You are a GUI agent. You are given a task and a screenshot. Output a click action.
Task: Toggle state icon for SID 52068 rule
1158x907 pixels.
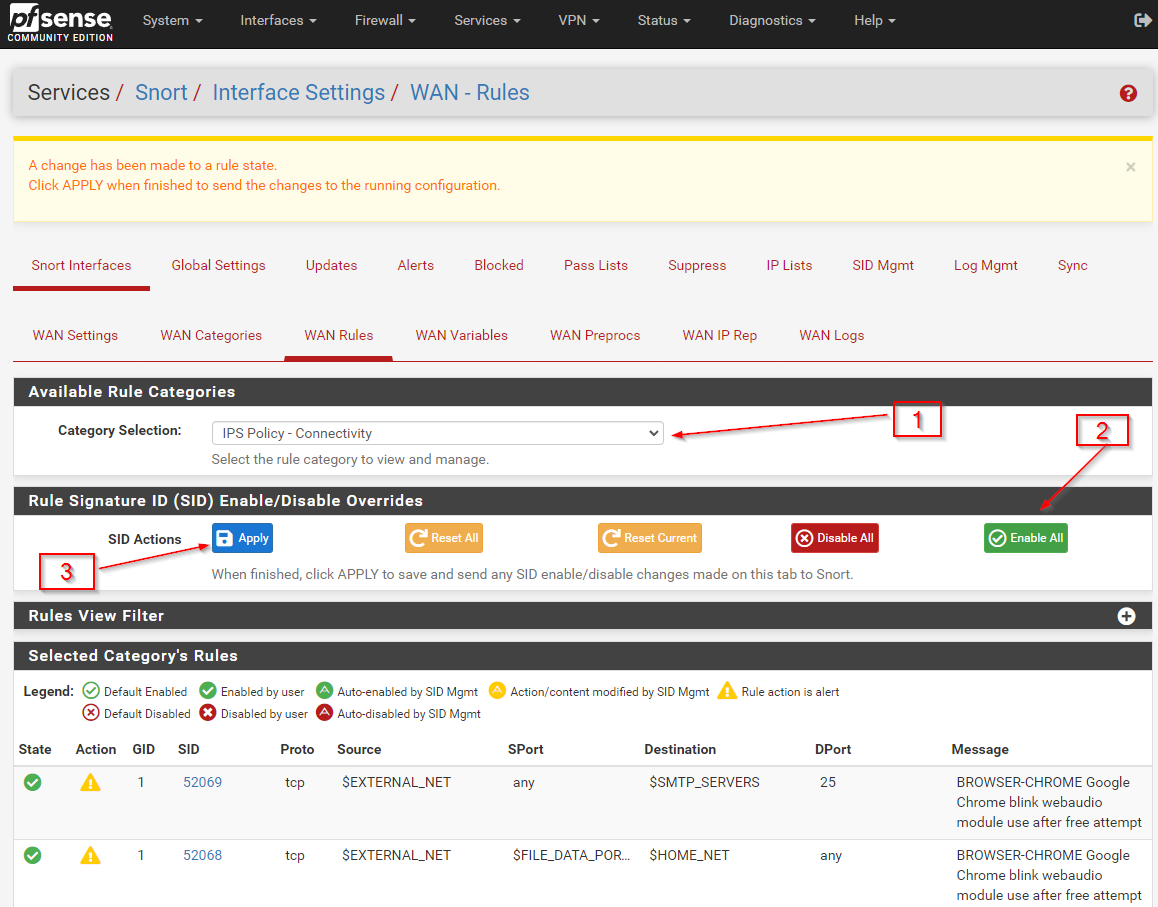pos(33,856)
